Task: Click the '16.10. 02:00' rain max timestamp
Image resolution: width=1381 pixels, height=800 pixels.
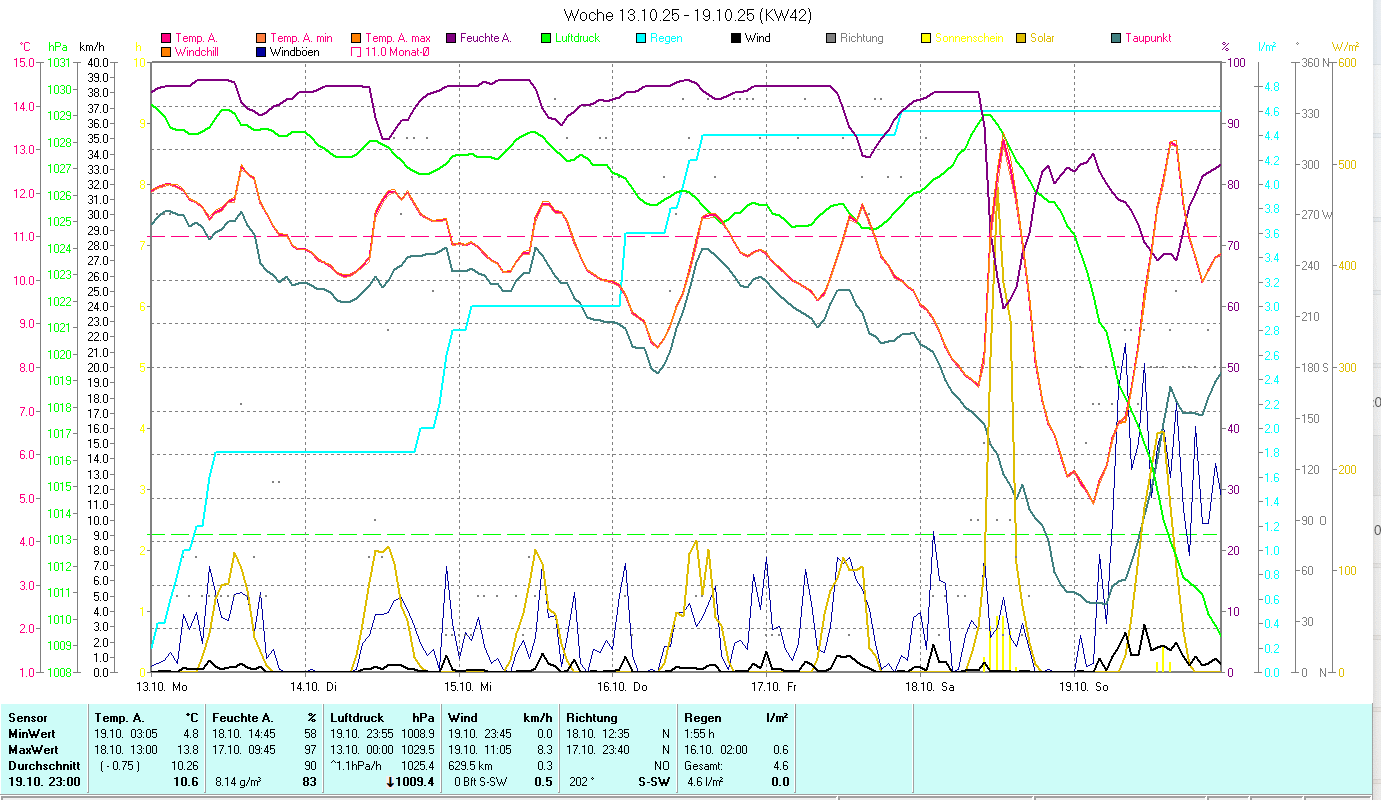Action: click(x=714, y=750)
